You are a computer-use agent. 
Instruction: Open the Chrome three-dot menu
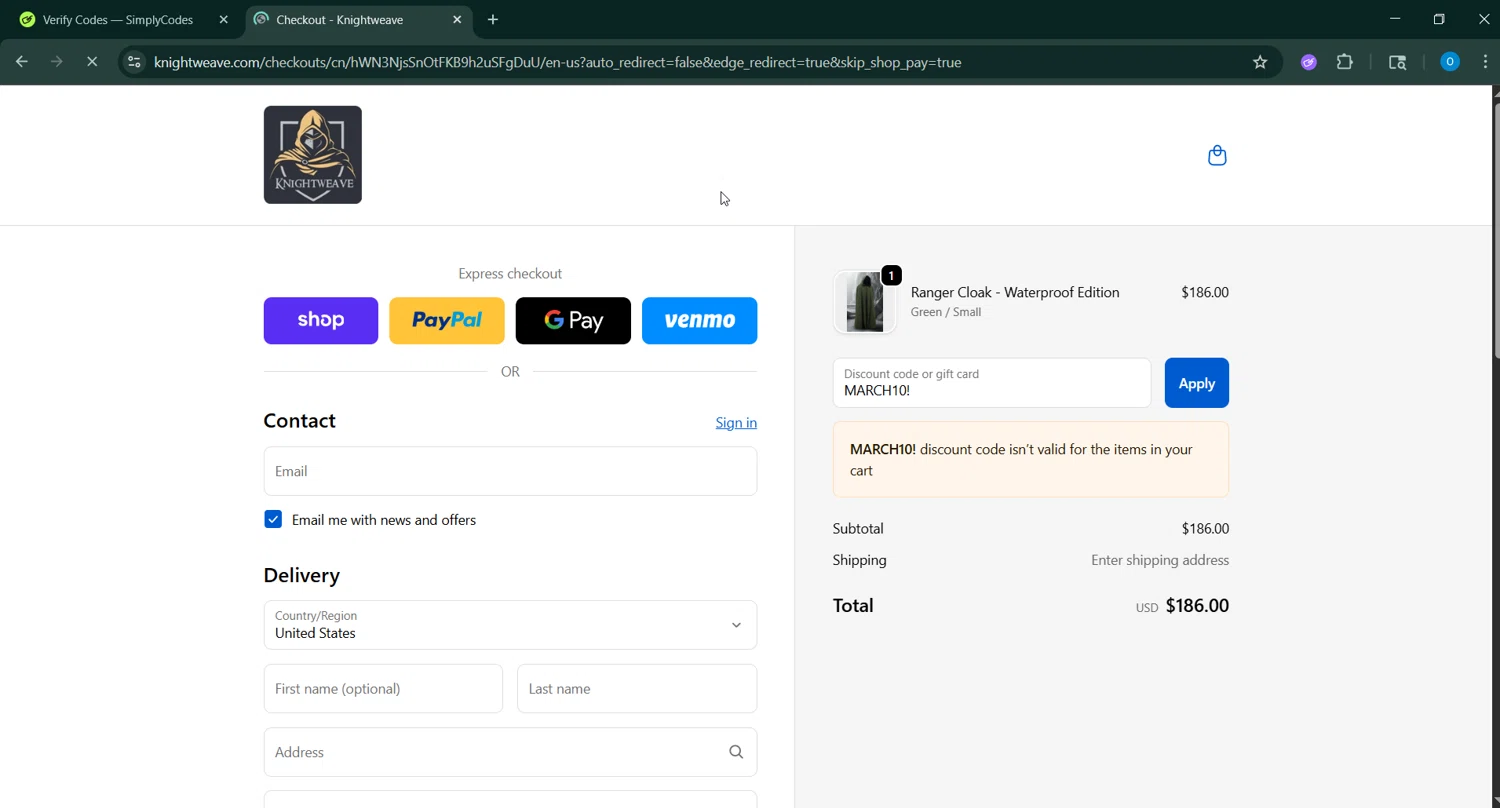tap(1485, 62)
